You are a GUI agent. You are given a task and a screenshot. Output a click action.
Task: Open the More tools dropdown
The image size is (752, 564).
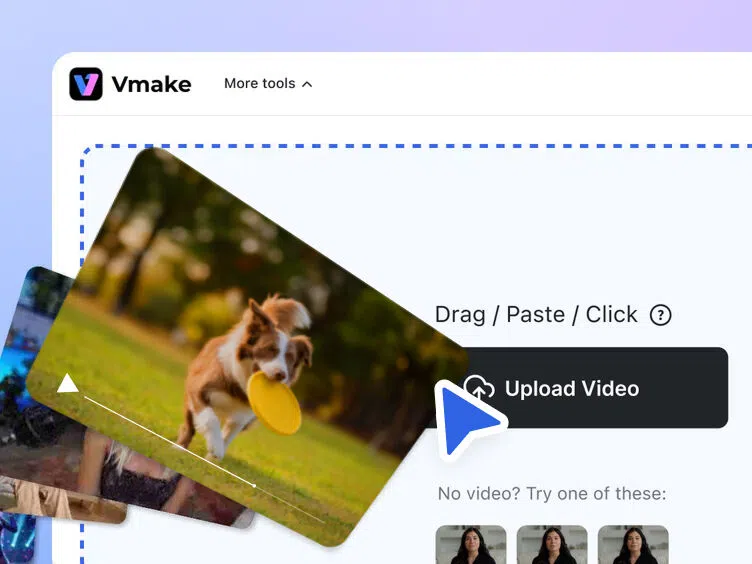pyautogui.click(x=268, y=83)
